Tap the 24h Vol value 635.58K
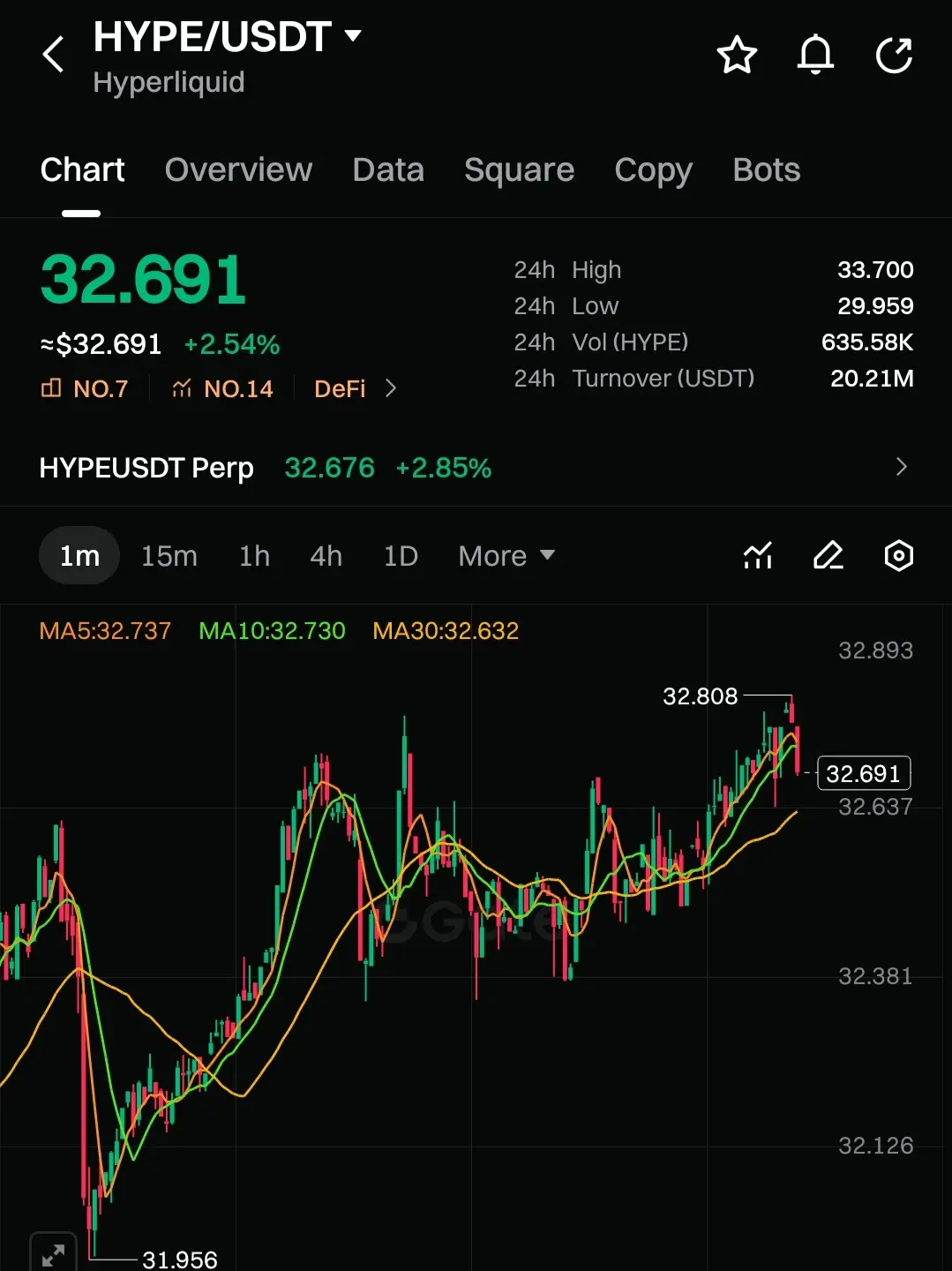Screen dimensions: 952x1271 [x=867, y=342]
